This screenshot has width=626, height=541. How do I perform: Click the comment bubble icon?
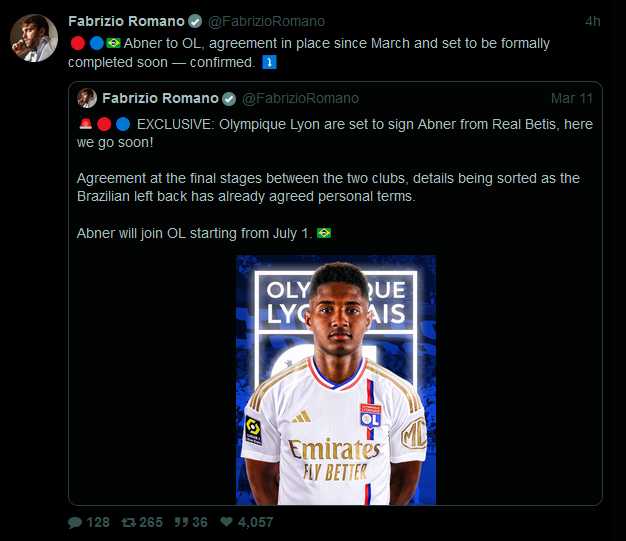pos(75,522)
